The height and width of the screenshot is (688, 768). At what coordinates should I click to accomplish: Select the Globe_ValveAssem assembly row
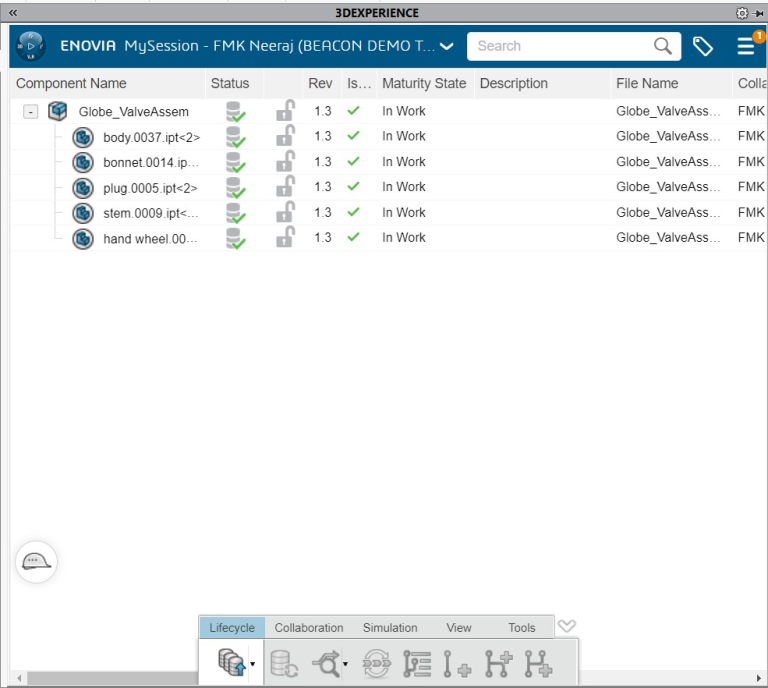(x=387, y=111)
